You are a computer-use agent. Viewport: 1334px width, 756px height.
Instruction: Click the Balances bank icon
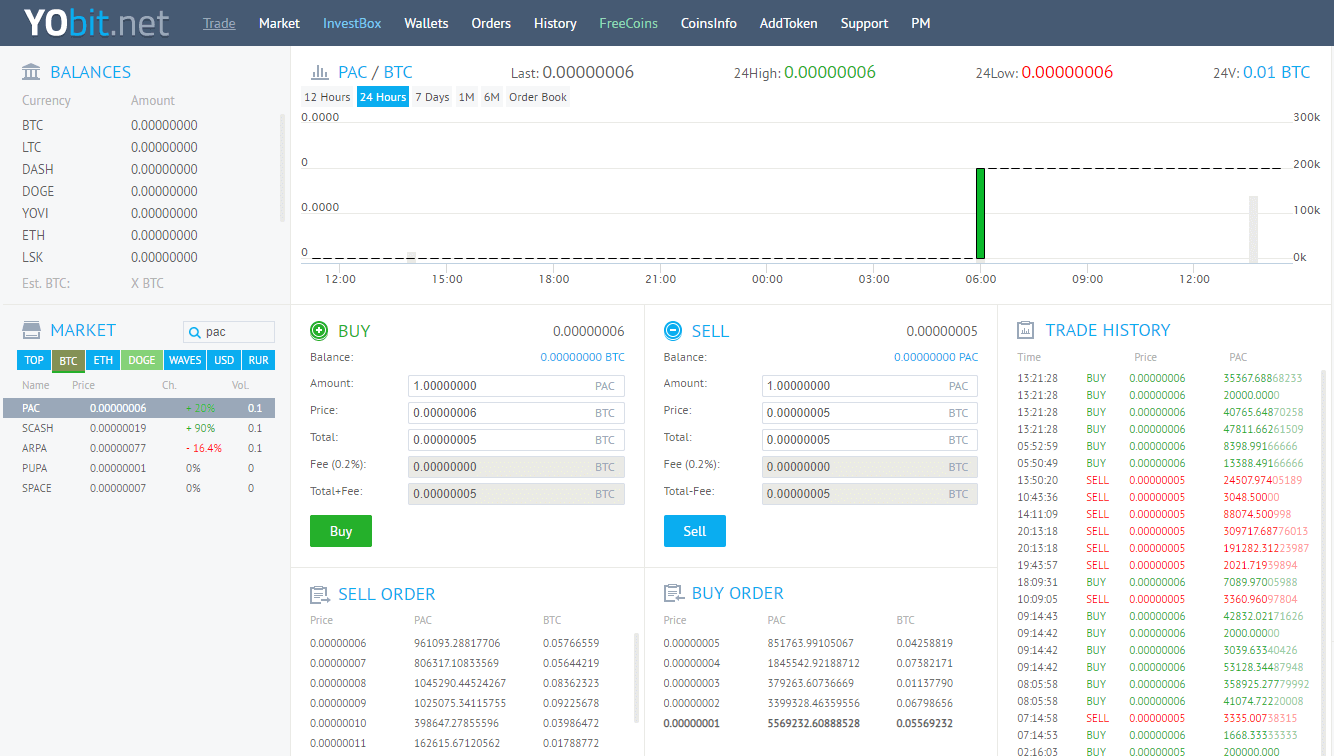pos(31,72)
